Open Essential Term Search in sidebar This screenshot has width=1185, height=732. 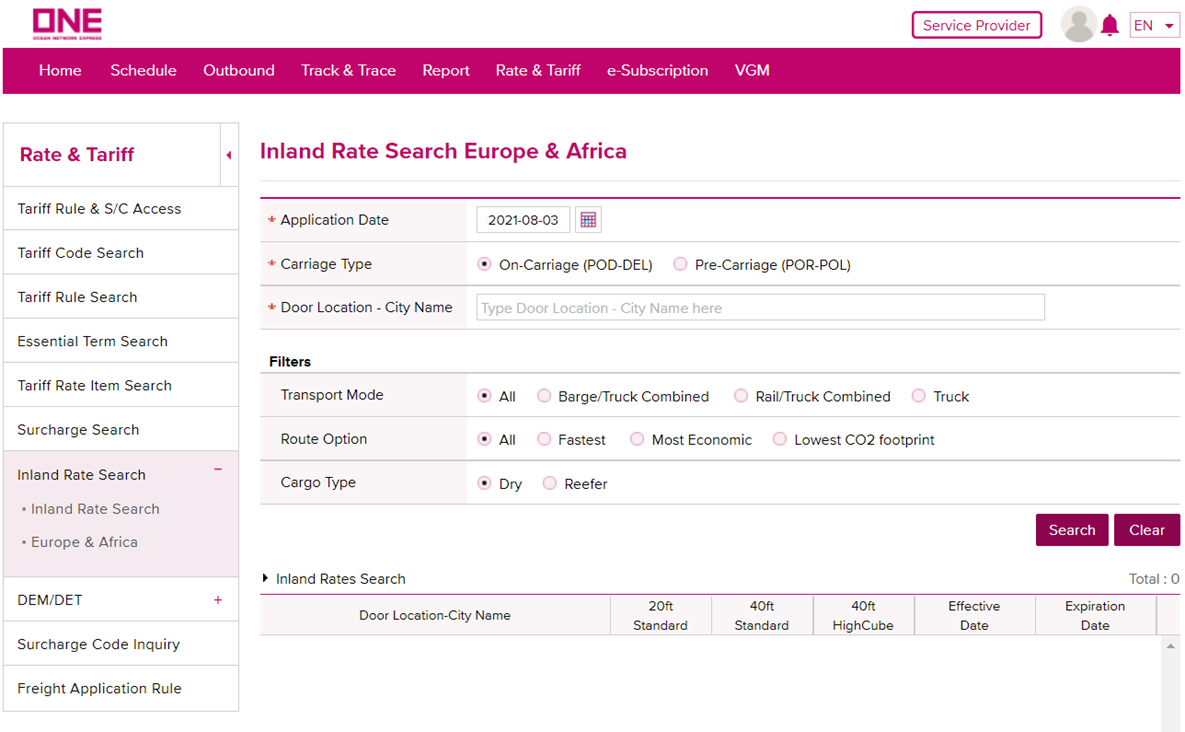(121, 341)
